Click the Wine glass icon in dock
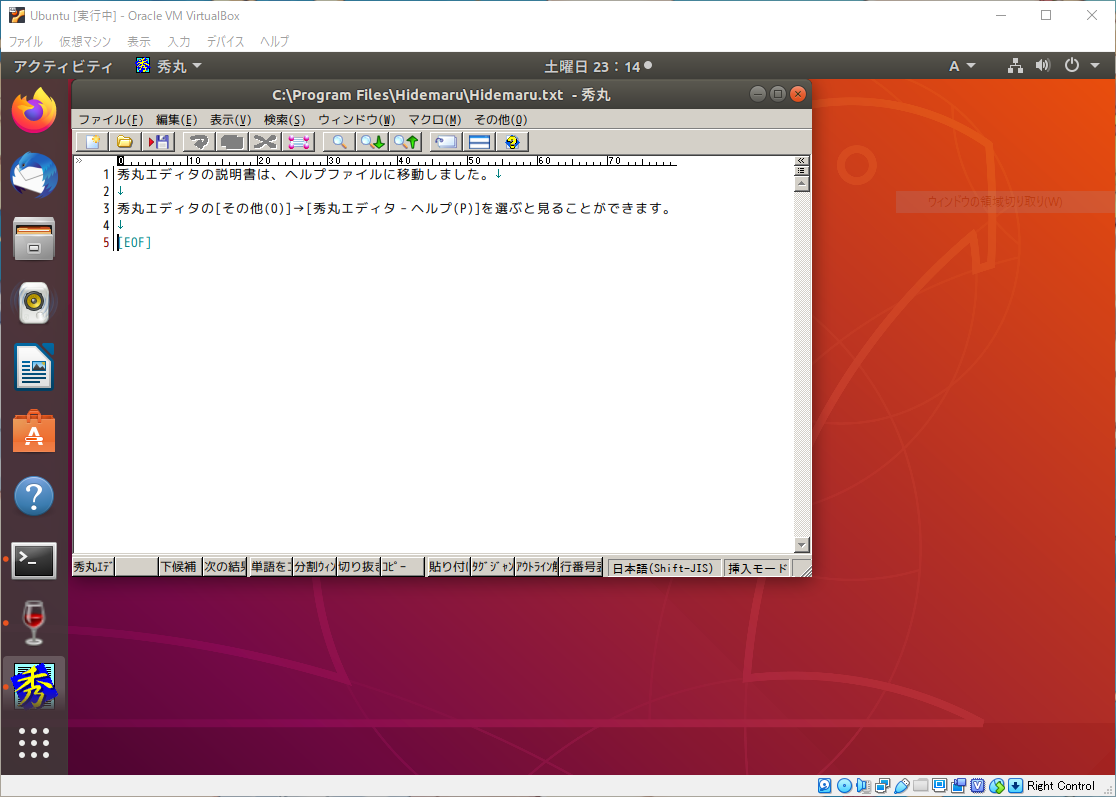Viewport: 1116px width, 797px height. [x=34, y=623]
